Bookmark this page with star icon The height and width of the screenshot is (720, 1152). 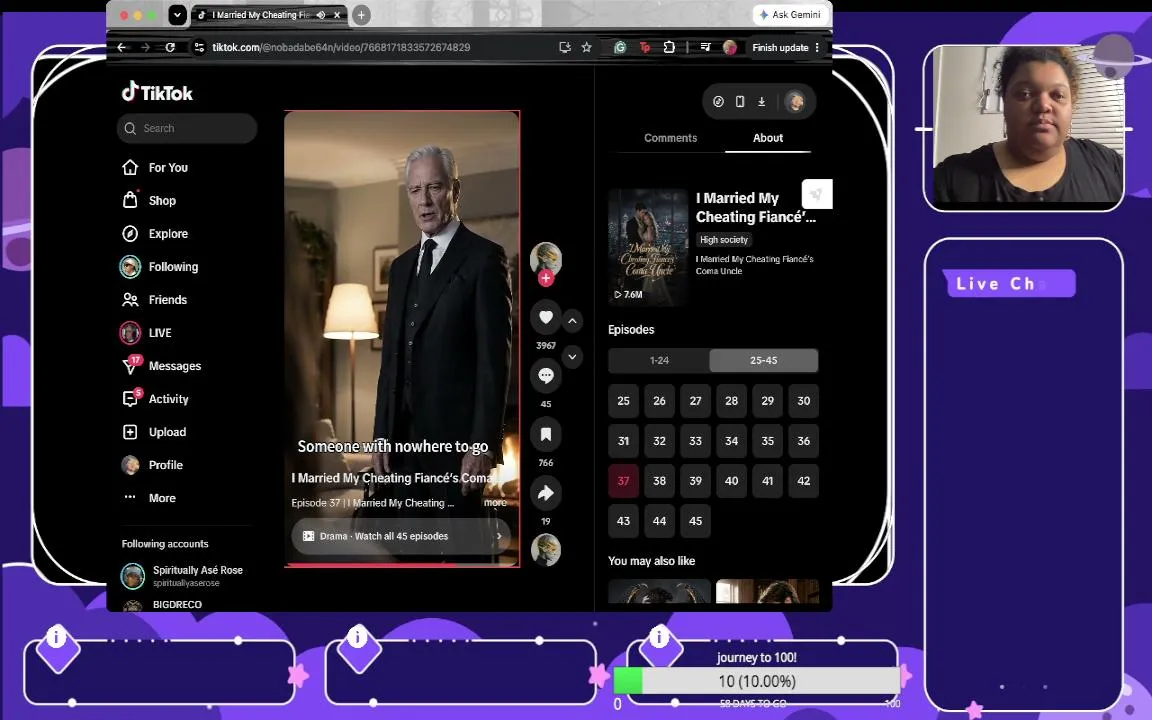586,47
